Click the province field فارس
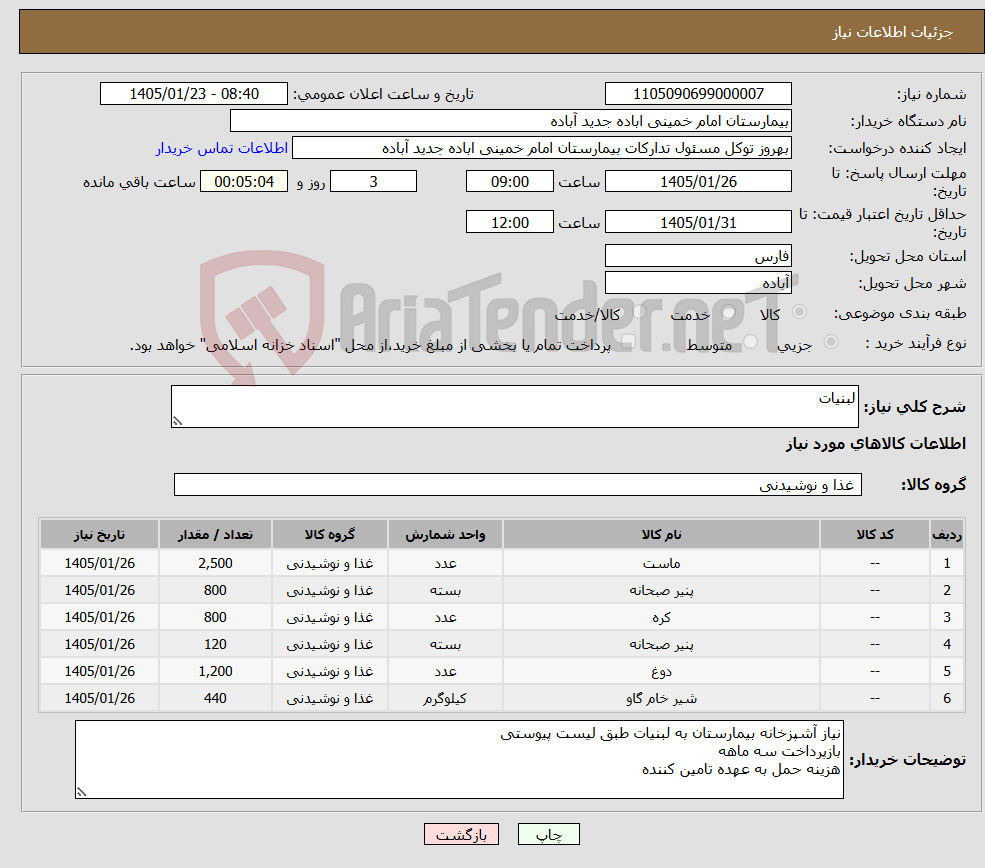This screenshot has width=985, height=868. 698,256
